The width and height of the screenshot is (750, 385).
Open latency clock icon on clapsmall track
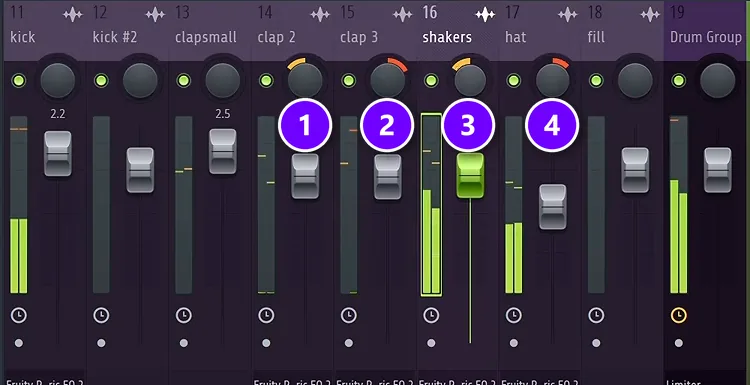point(184,315)
